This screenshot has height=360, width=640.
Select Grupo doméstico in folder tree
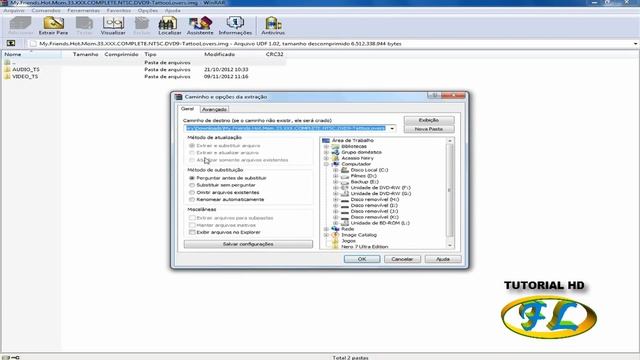(361, 152)
